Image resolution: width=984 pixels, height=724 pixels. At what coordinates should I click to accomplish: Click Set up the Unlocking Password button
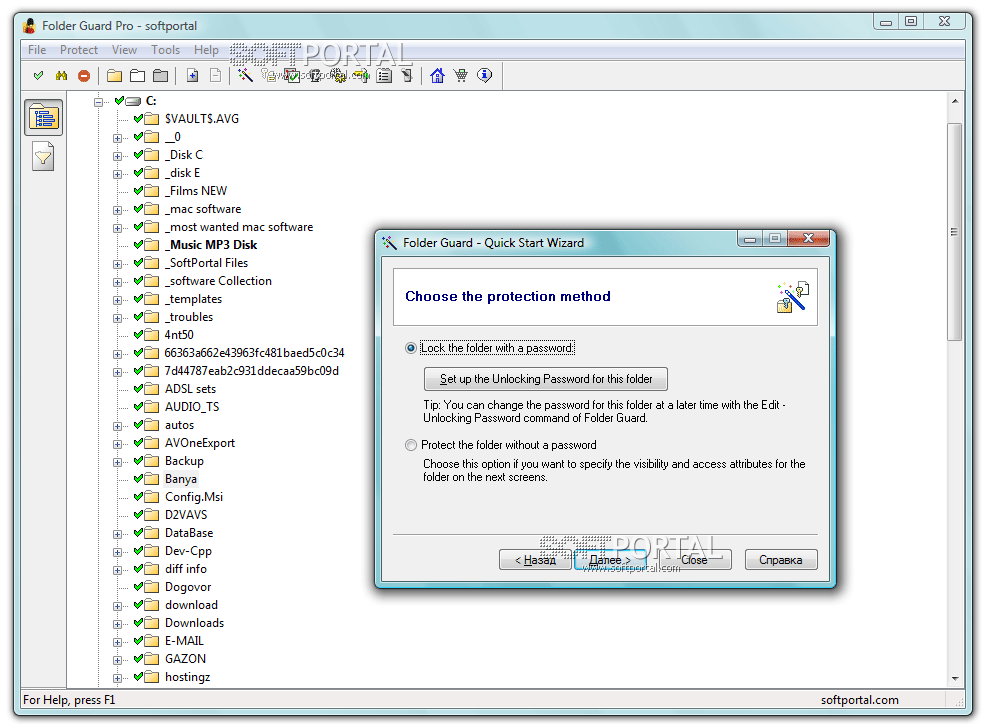(x=545, y=379)
